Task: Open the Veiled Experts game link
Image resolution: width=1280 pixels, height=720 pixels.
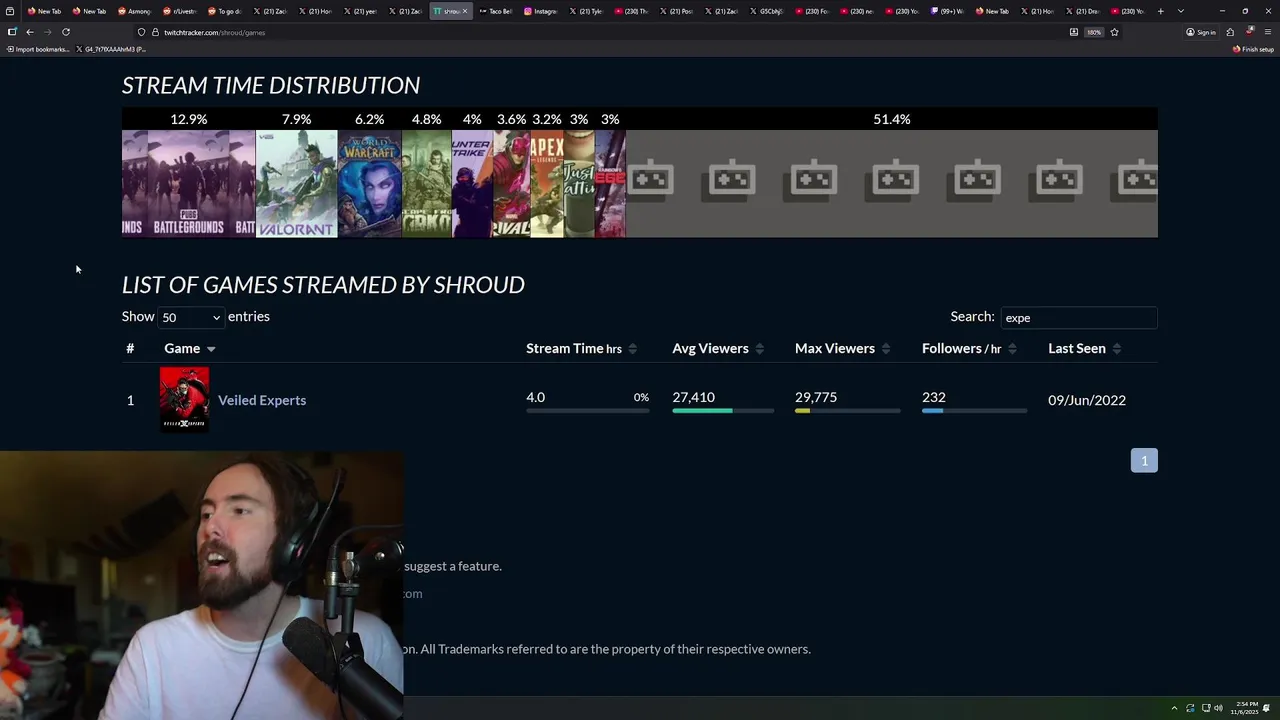Action: 262,400
